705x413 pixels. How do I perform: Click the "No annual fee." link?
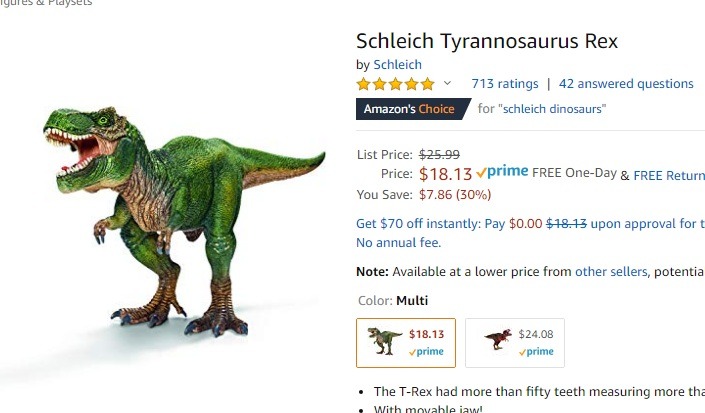pyautogui.click(x=399, y=243)
